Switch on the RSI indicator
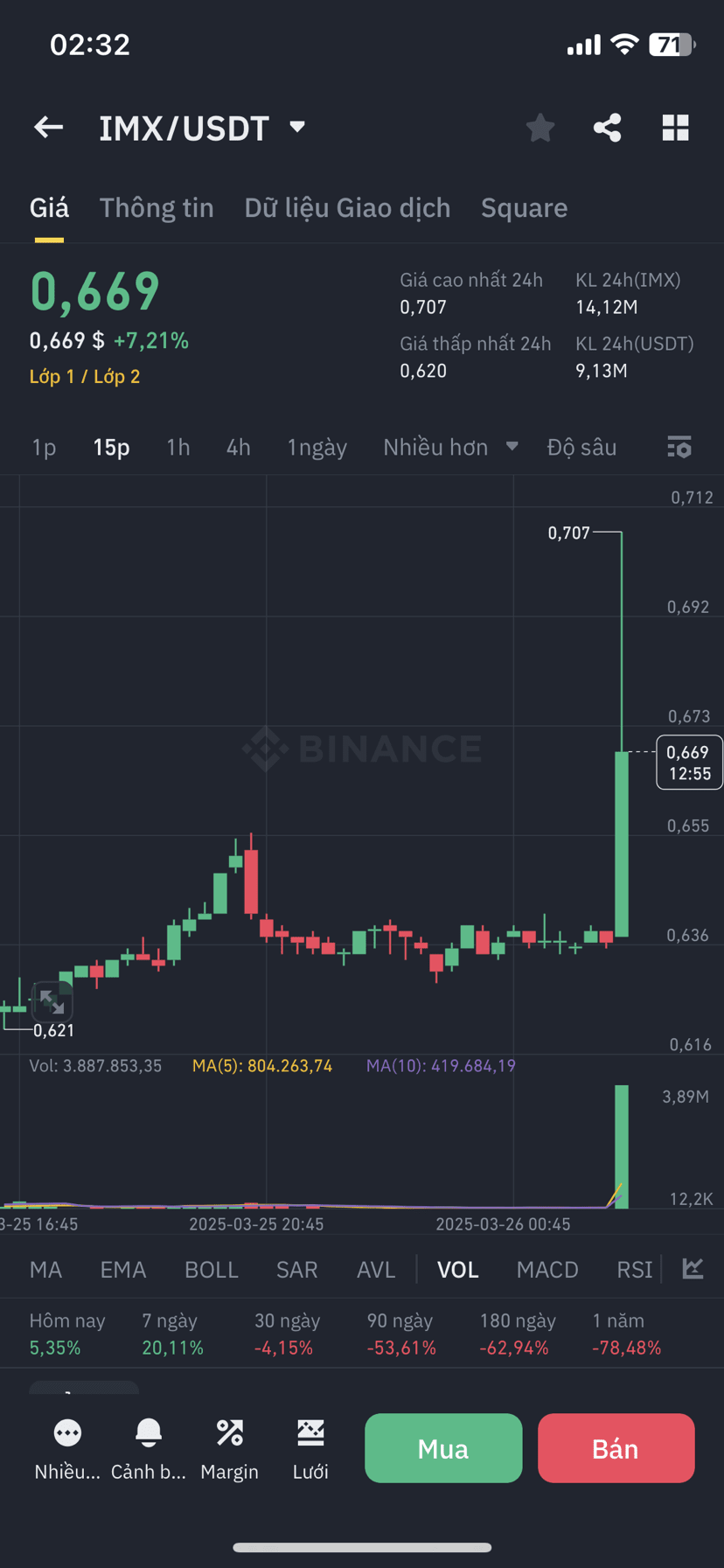The image size is (724, 1568). (634, 1269)
